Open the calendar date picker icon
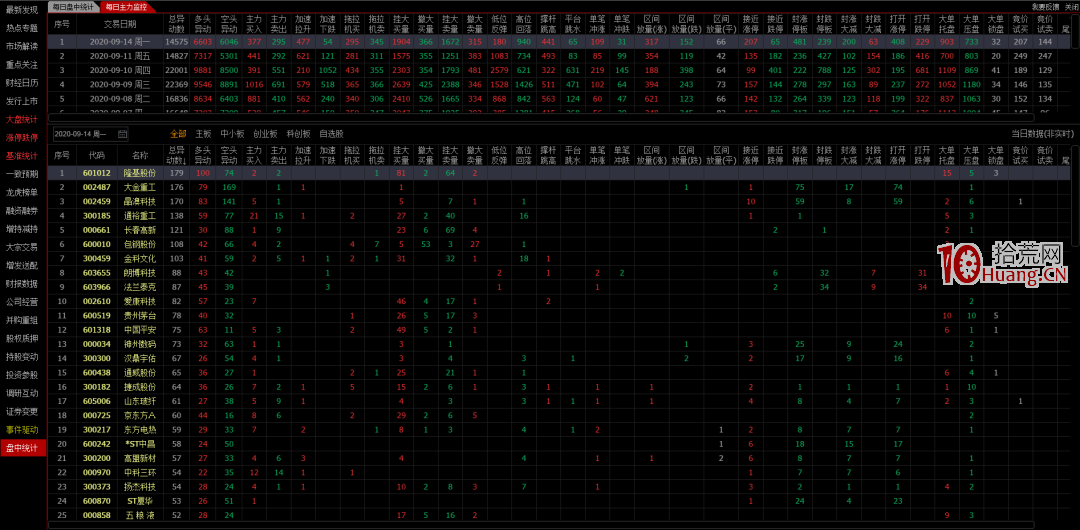Image resolution: width=1080 pixels, height=530 pixels. click(x=123, y=134)
